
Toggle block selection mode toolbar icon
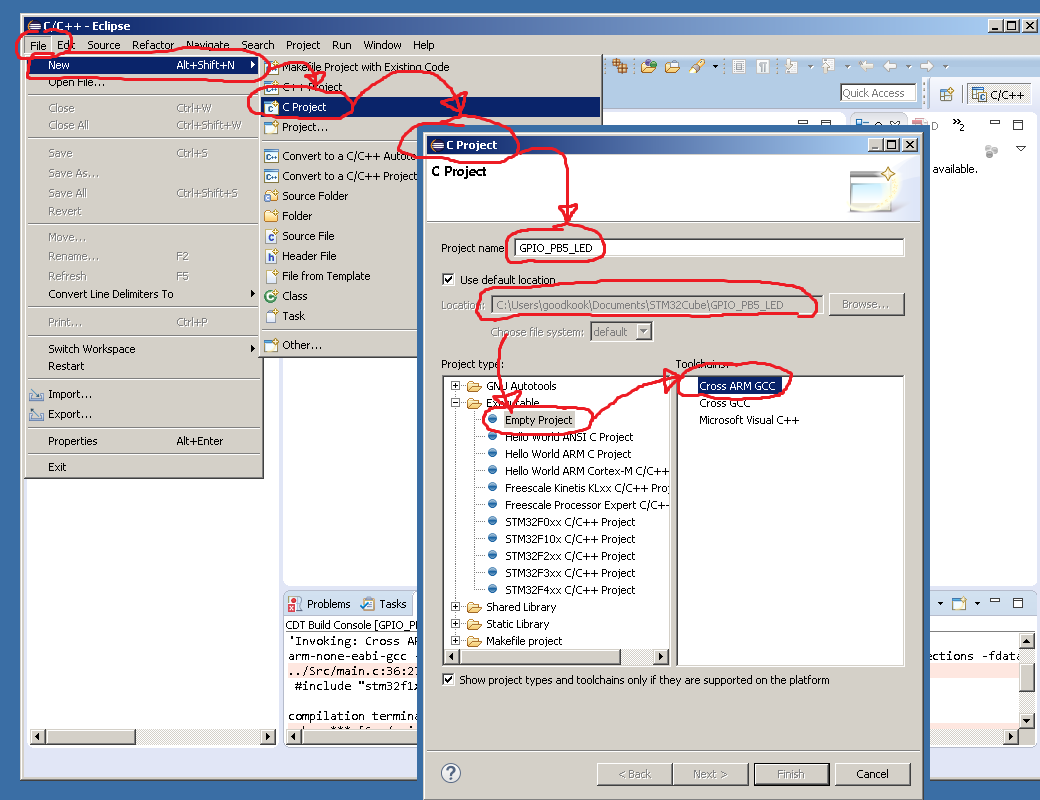[x=739, y=66]
